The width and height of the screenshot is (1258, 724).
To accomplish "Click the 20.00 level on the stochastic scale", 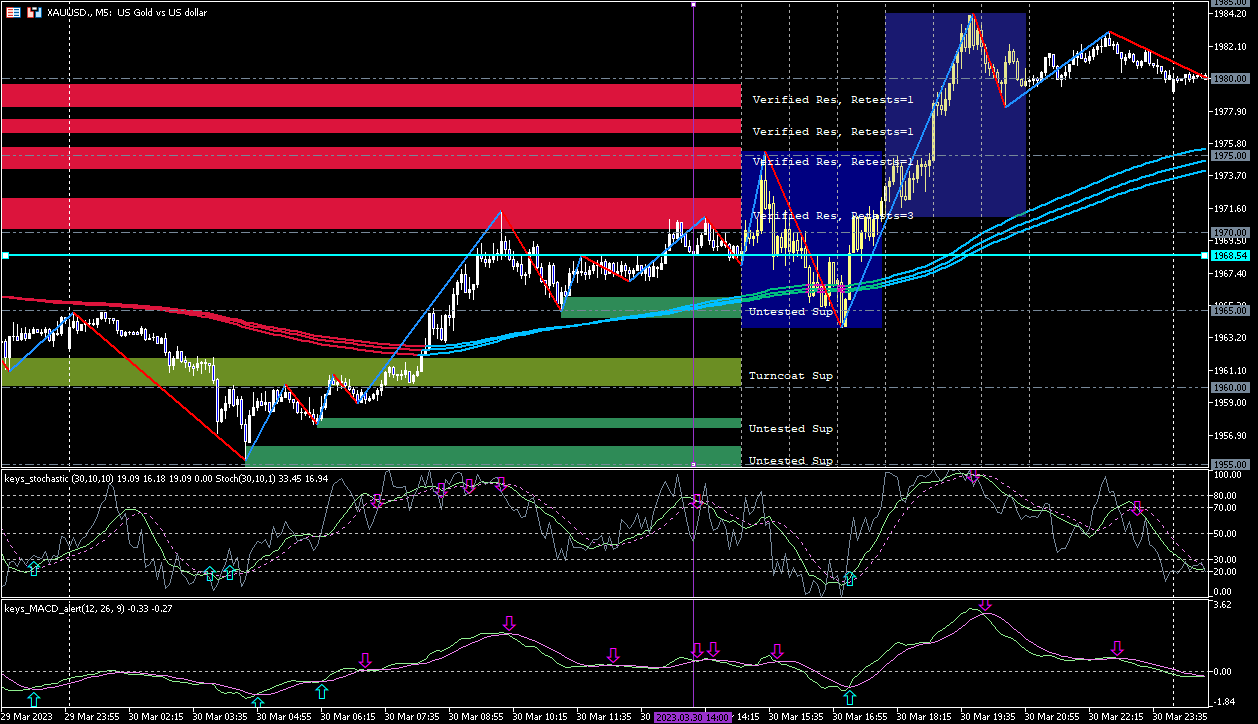I will (1225, 571).
